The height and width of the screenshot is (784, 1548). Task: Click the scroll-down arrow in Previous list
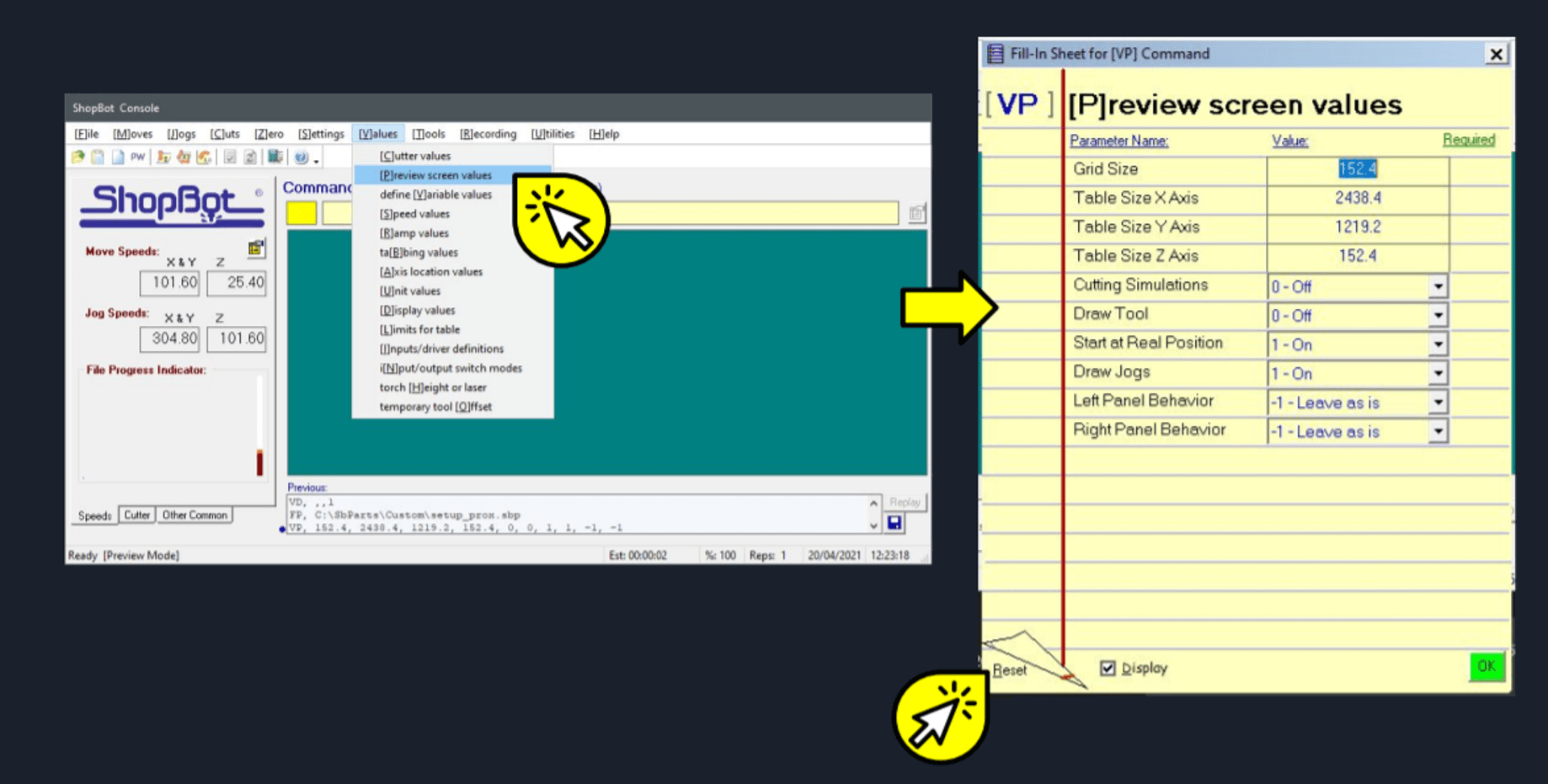tap(873, 525)
